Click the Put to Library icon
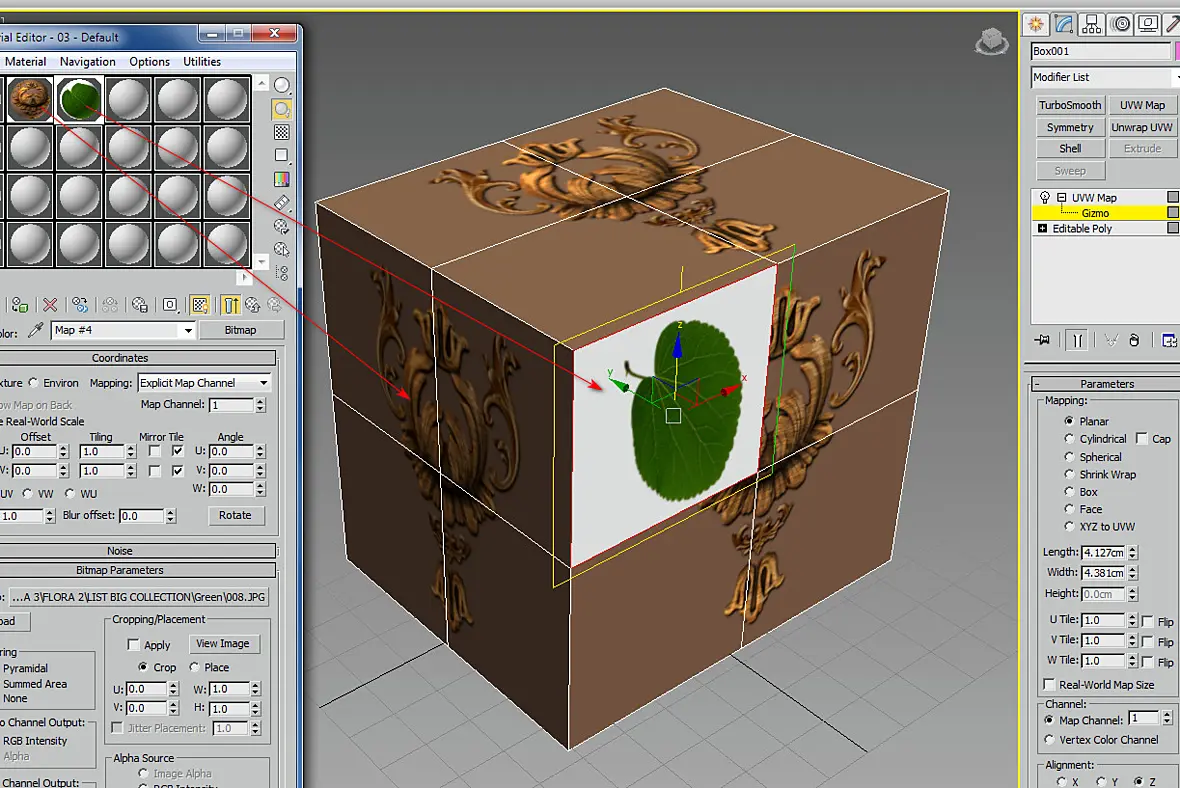The image size is (1180, 788). coord(139,305)
